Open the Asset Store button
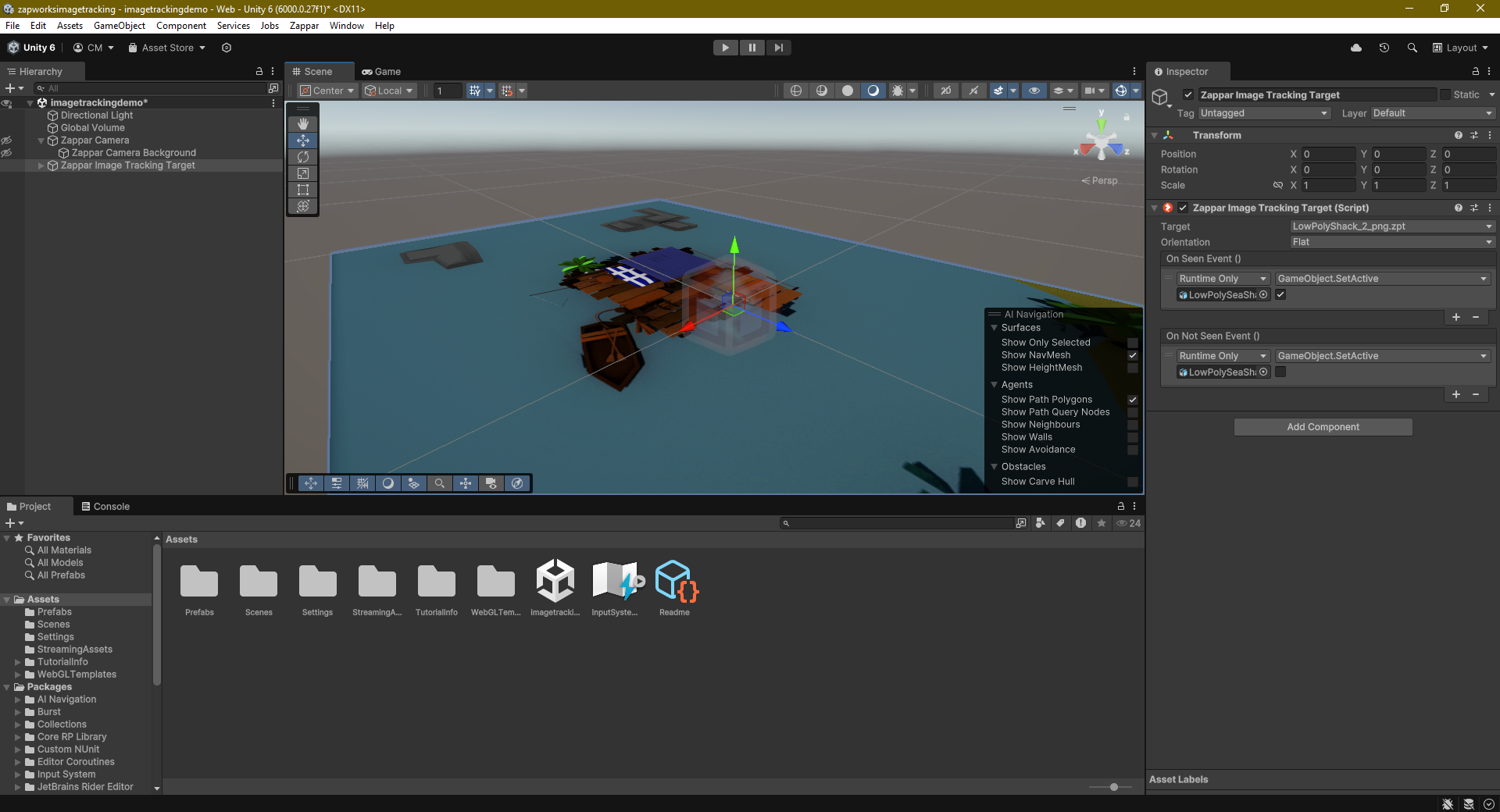This screenshot has height=812, width=1500. click(167, 48)
